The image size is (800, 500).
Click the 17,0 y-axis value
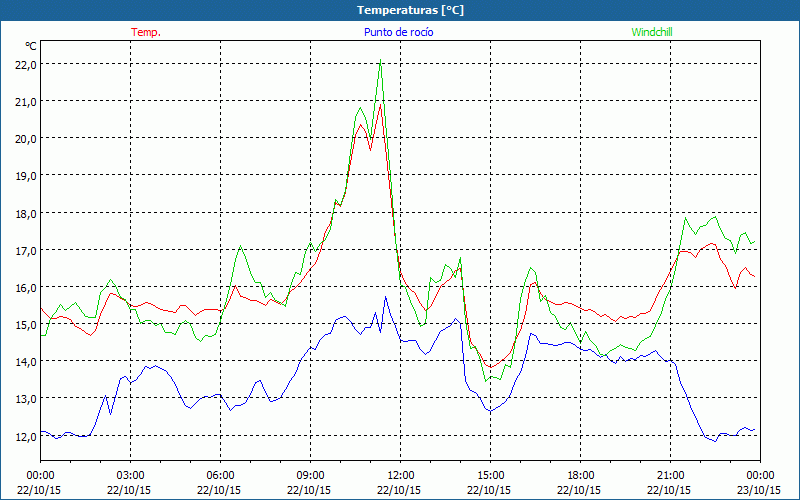27,251
